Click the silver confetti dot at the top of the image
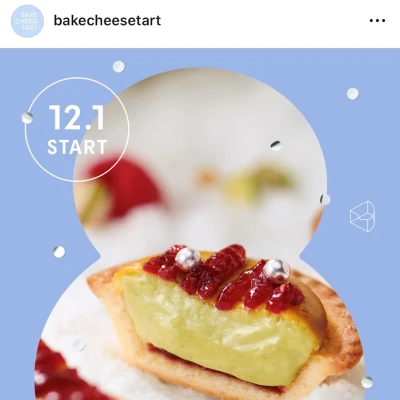 tap(119, 67)
